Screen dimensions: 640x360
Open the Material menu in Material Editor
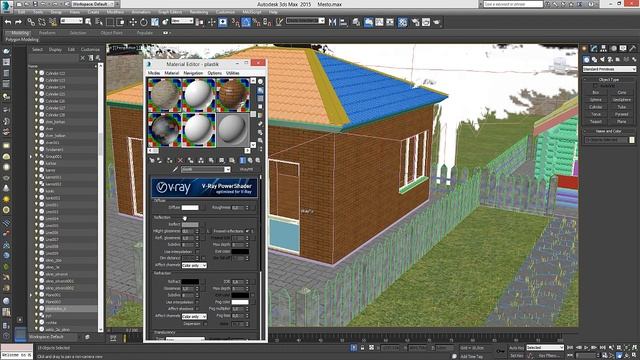tap(172, 73)
